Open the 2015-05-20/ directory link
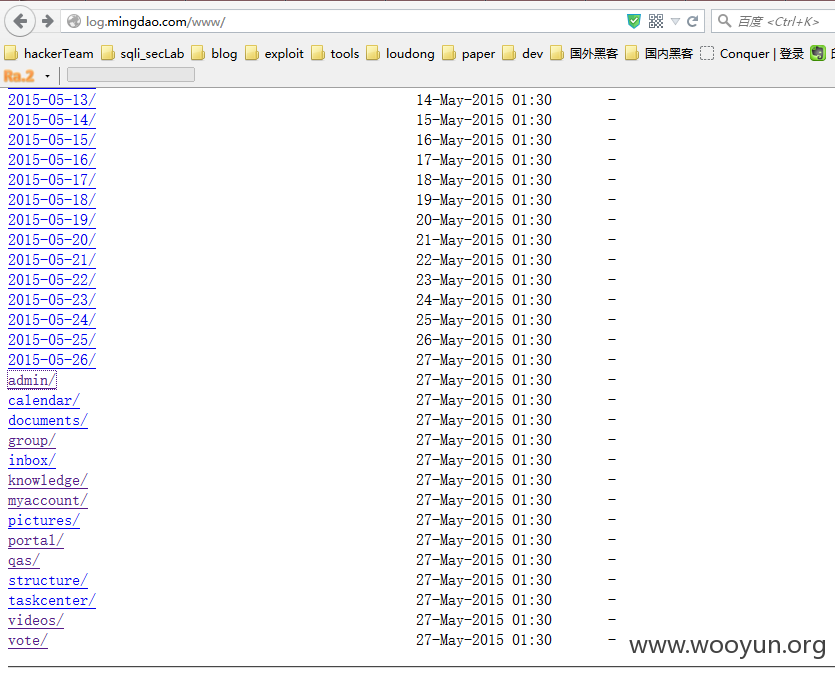Viewport: 835px width, 674px height. click(x=52, y=240)
